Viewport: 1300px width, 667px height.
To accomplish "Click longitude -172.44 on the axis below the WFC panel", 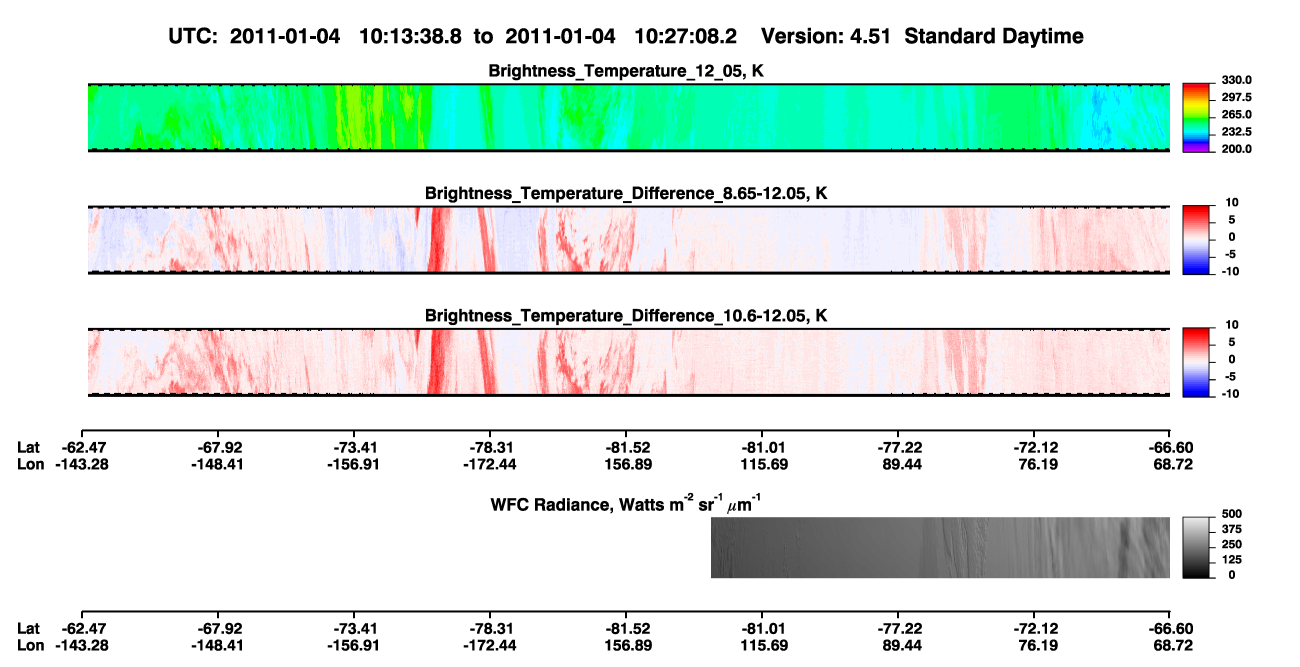I will pyautogui.click(x=489, y=646).
